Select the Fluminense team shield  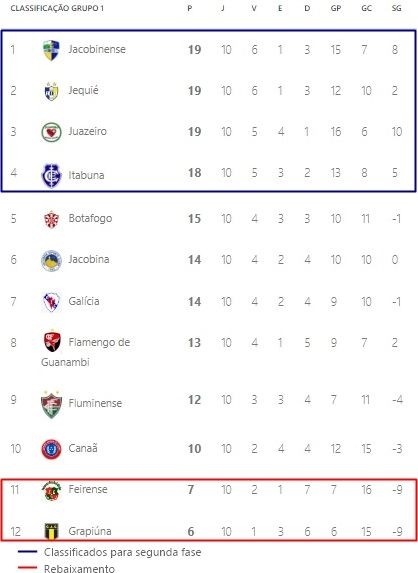coord(51,404)
